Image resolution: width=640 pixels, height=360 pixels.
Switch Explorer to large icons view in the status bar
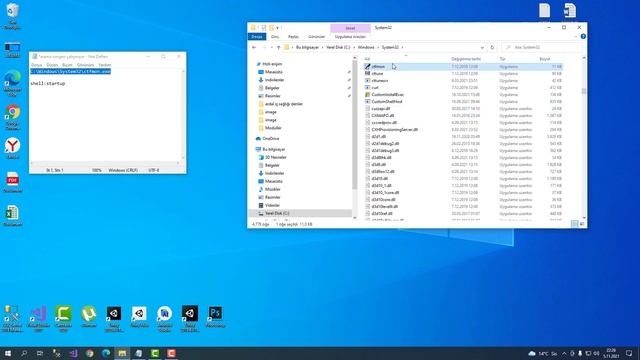(x=582, y=224)
